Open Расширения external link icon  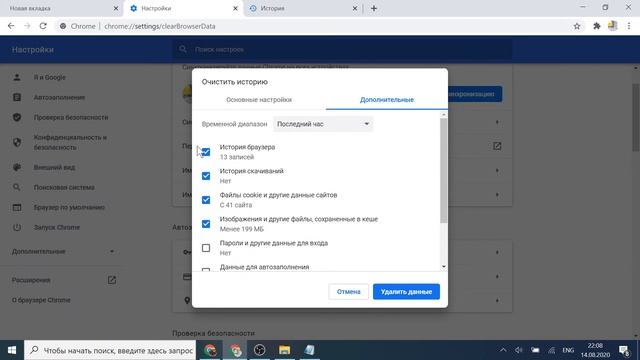coord(112,280)
